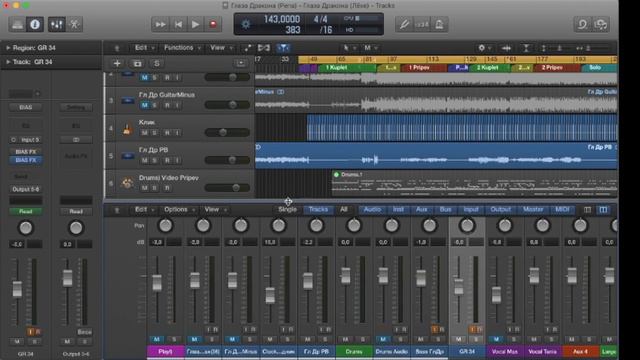
Task: Mute the Drums channel strip in mixer
Action: coord(345,340)
